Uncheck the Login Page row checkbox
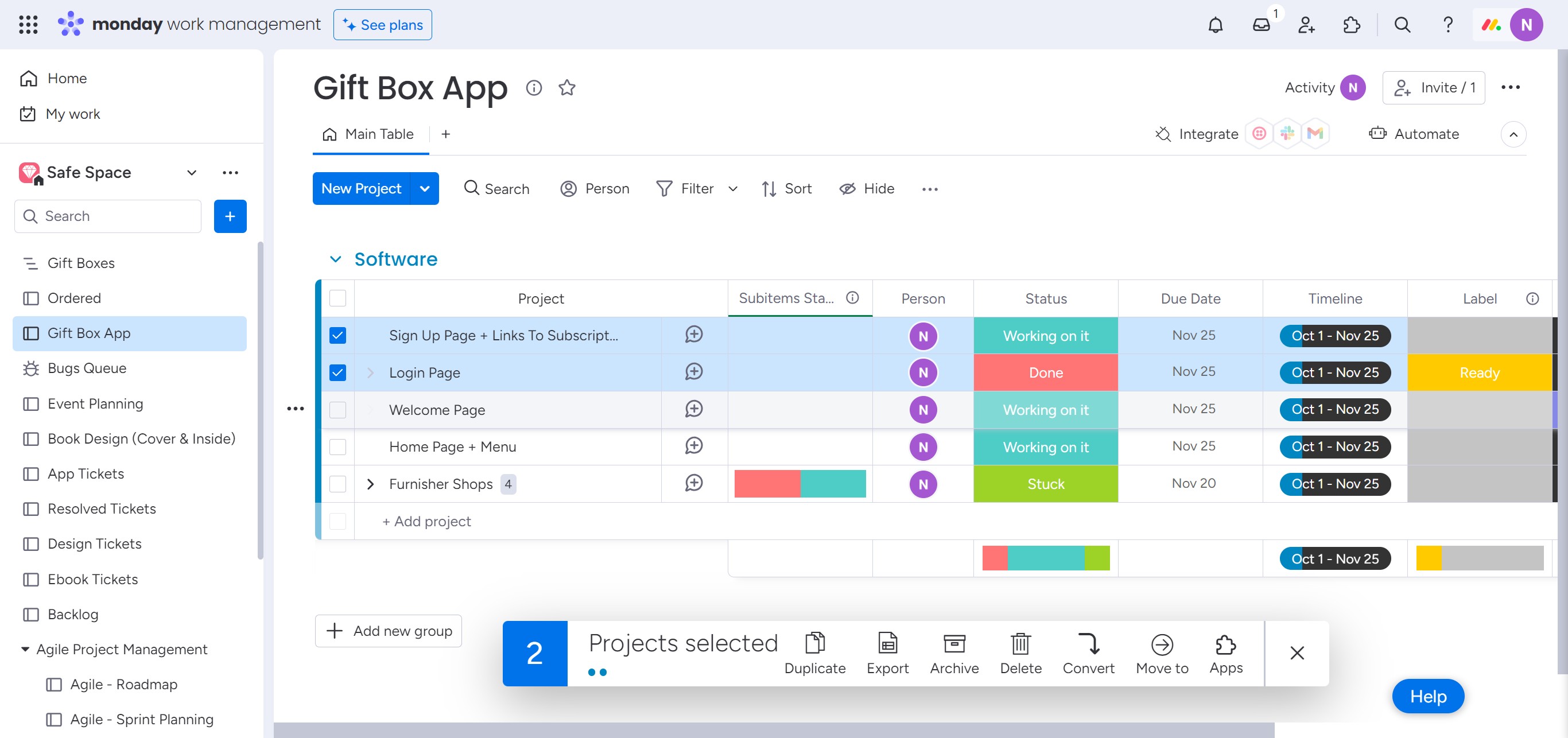The image size is (1568, 738). click(x=338, y=372)
